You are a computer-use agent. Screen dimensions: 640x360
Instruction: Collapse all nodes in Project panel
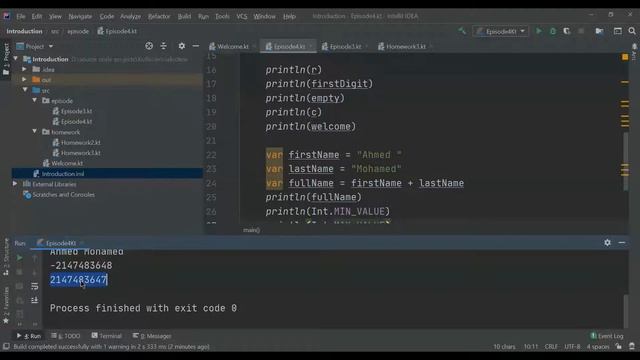[164, 46]
